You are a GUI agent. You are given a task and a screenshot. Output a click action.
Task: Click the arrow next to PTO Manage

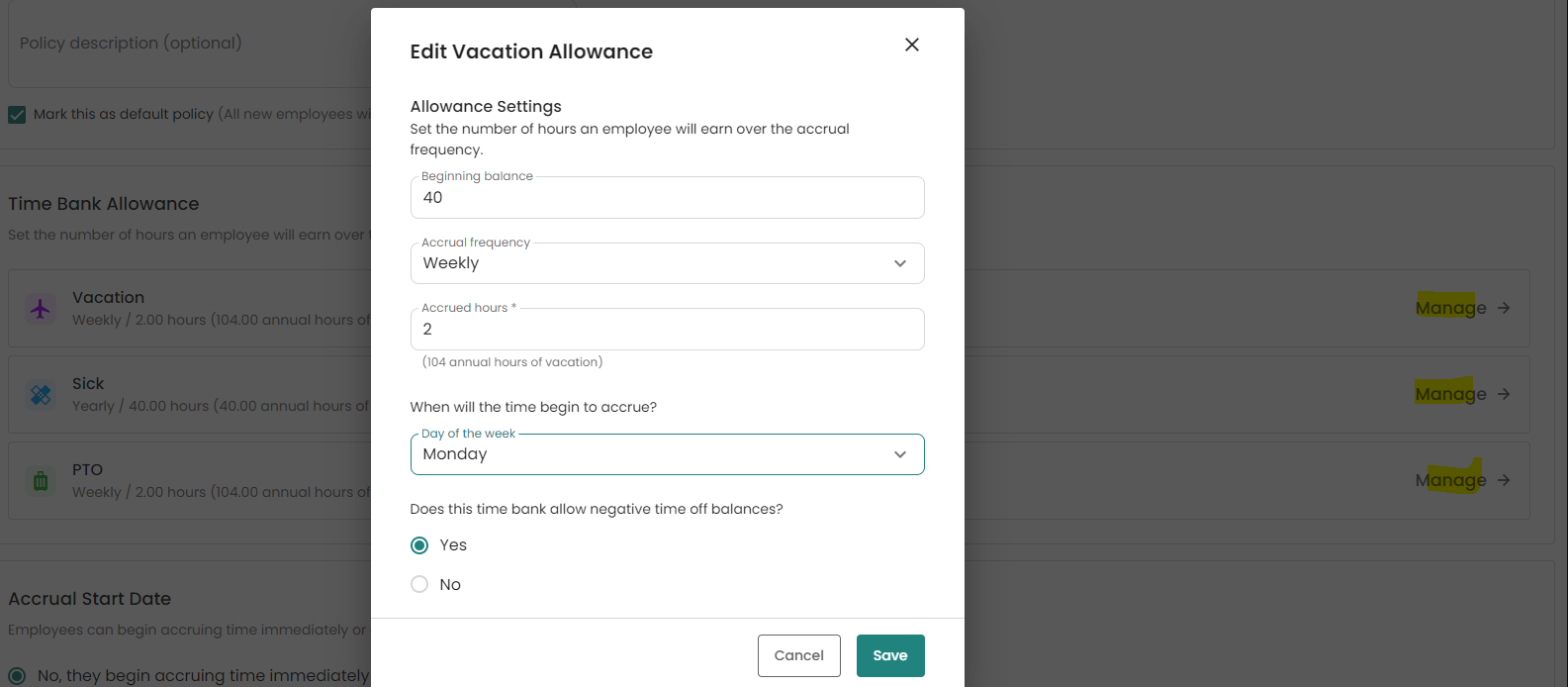coord(1504,480)
